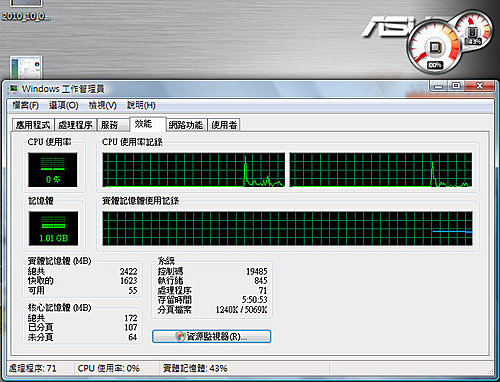
Task: Select the desktop thumbnail icon above Task Manager
Action: coord(26,68)
